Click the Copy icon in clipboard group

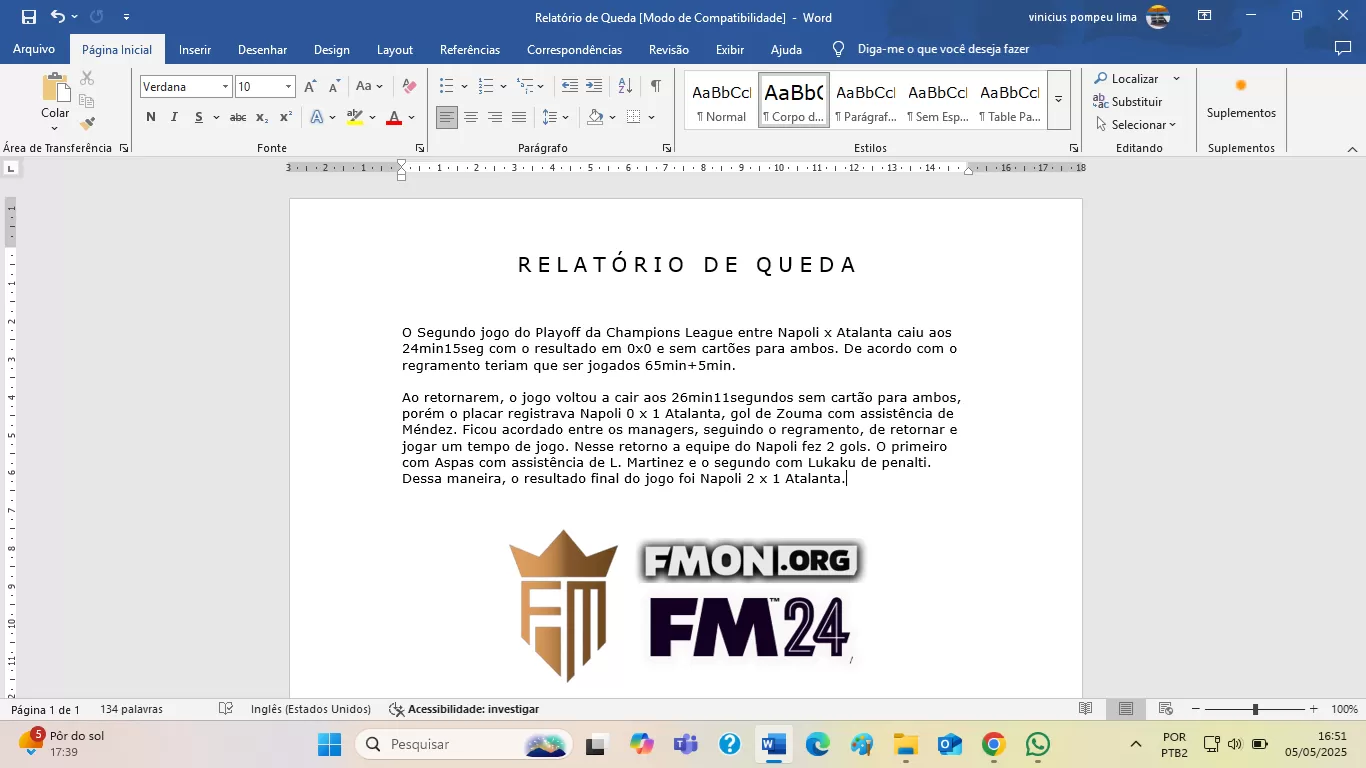[87, 101]
